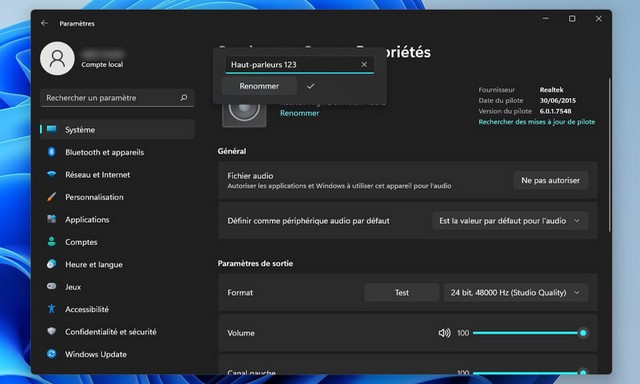Open the 24 bit 48000 Hz format dropdown
The width and height of the screenshot is (640, 384).
(516, 292)
